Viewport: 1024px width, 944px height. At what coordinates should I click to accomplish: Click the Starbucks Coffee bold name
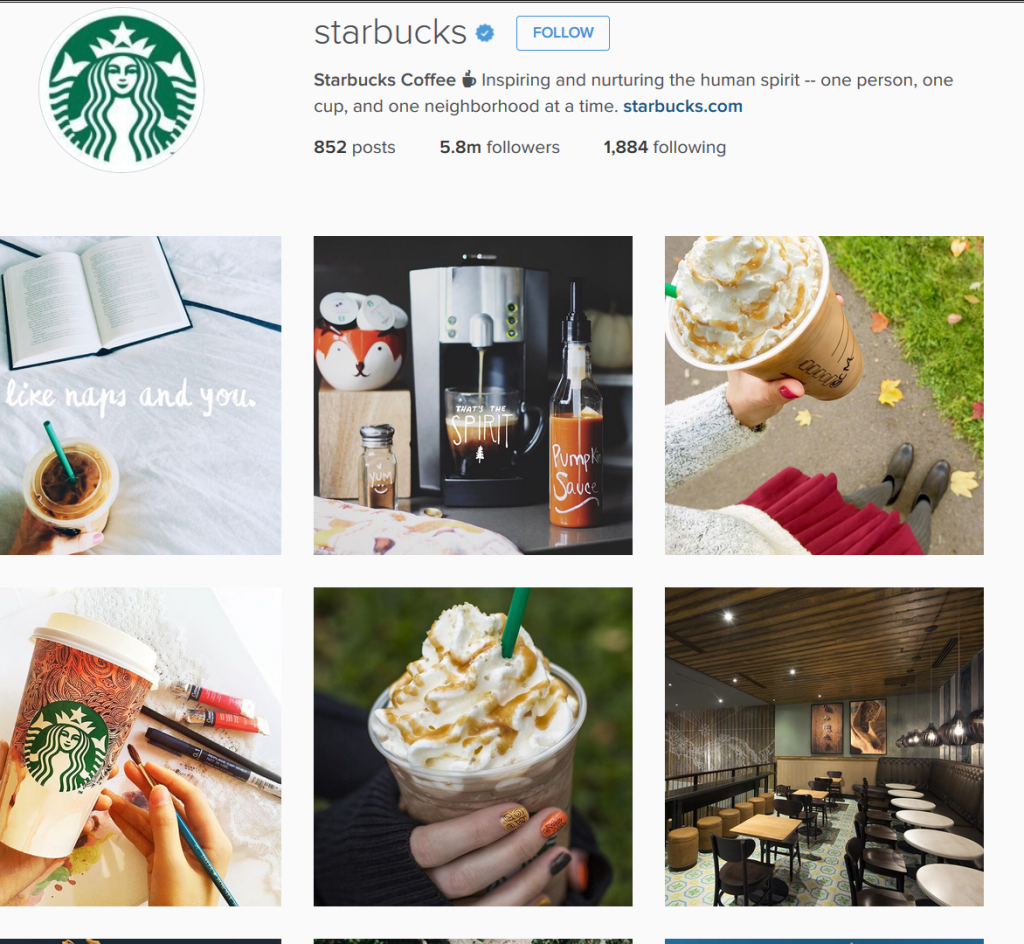pyautogui.click(x=385, y=80)
